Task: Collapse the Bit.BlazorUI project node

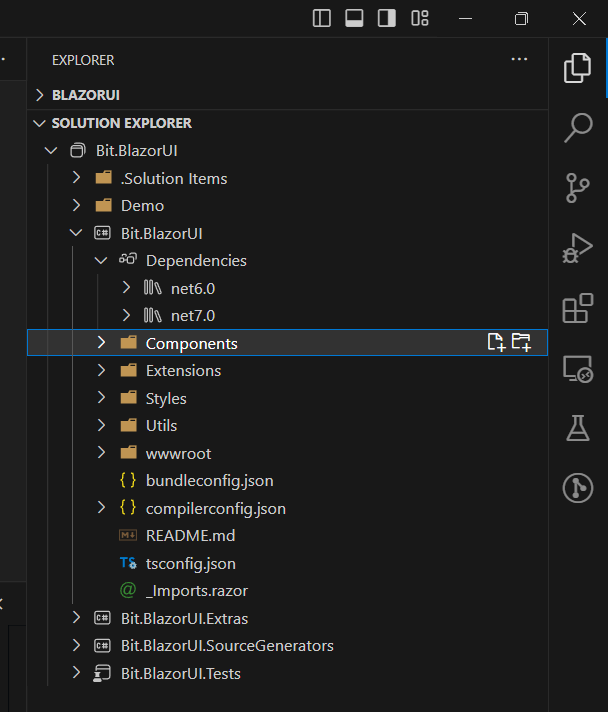Action: pyautogui.click(x=76, y=233)
